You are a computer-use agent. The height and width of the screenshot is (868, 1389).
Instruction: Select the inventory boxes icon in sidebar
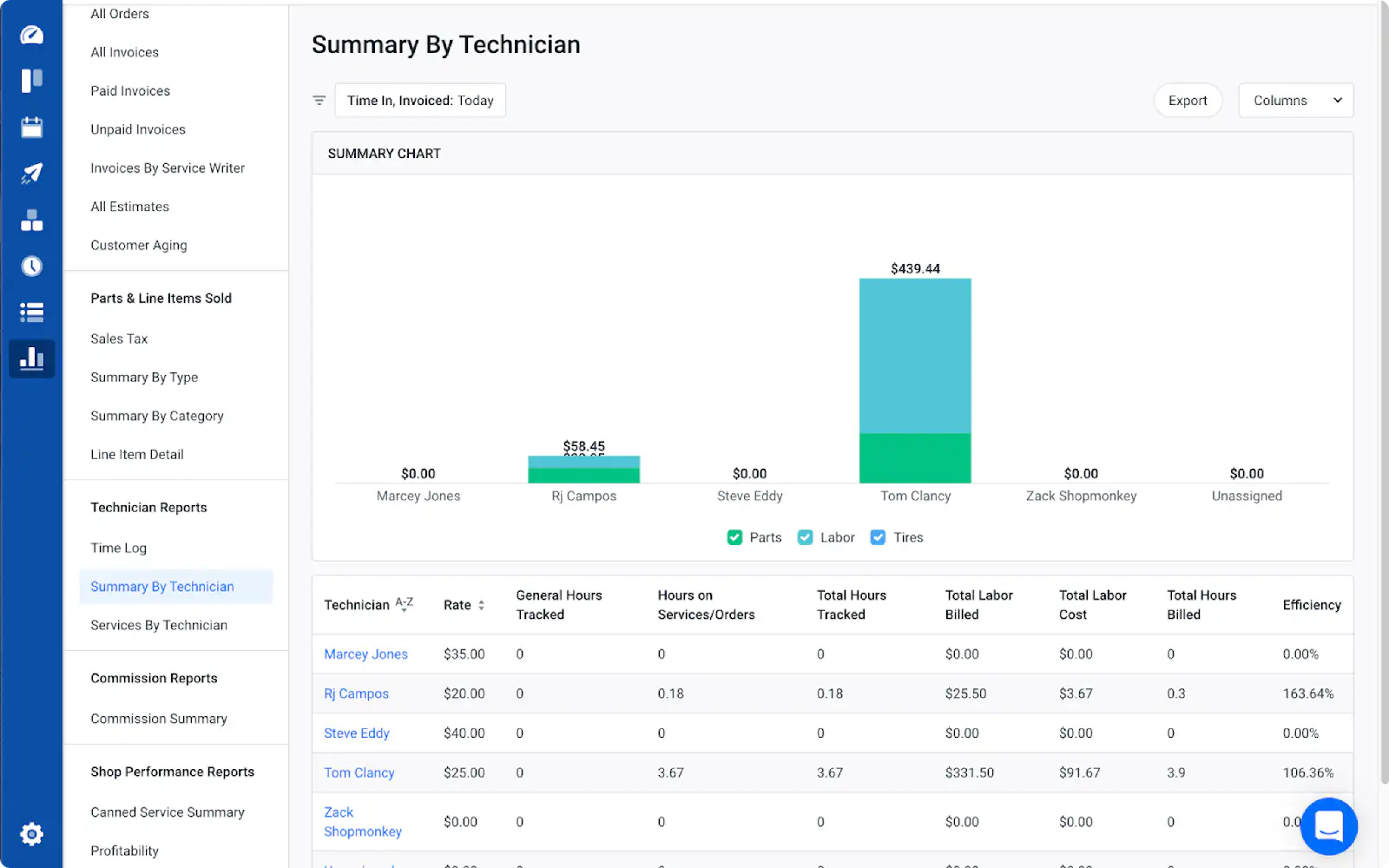point(31,220)
